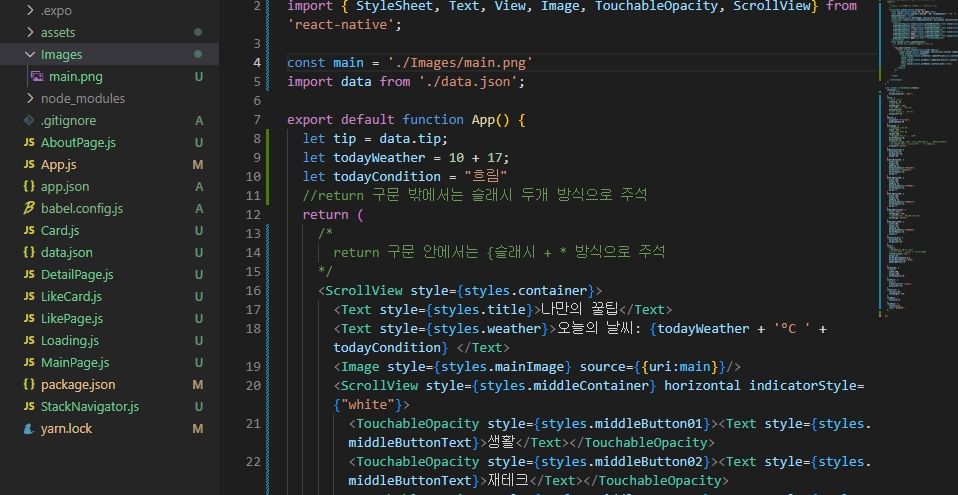Open AboutPage.js from the file tree
Screen dimensions: 958x495
[x=78, y=142]
